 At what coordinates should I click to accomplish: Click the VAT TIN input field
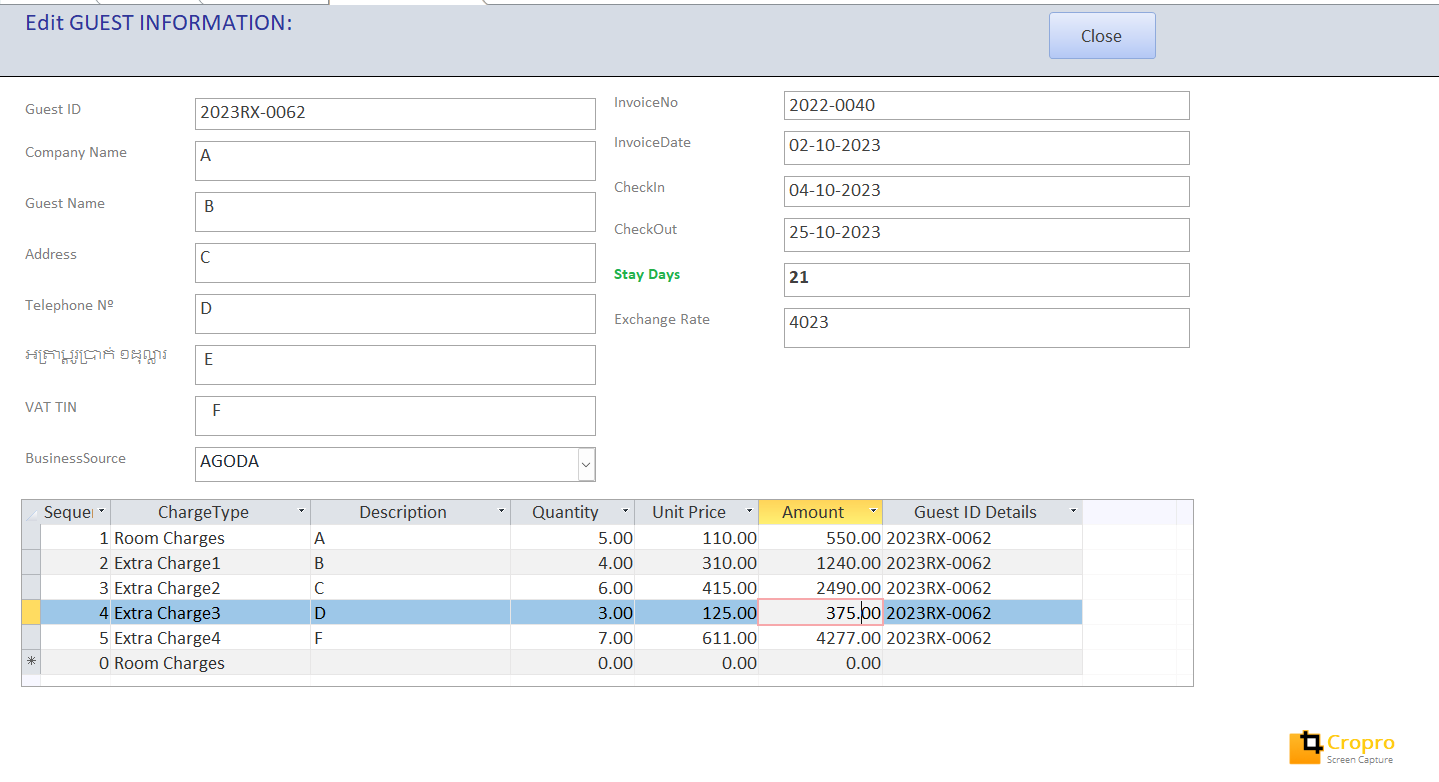pos(395,415)
